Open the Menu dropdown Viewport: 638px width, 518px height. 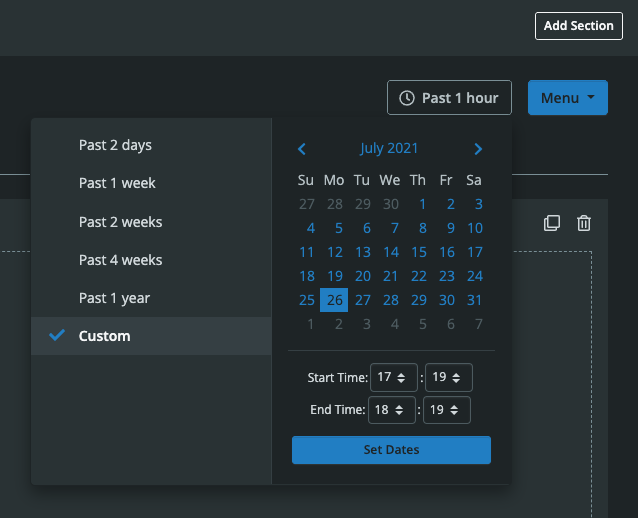click(x=568, y=98)
